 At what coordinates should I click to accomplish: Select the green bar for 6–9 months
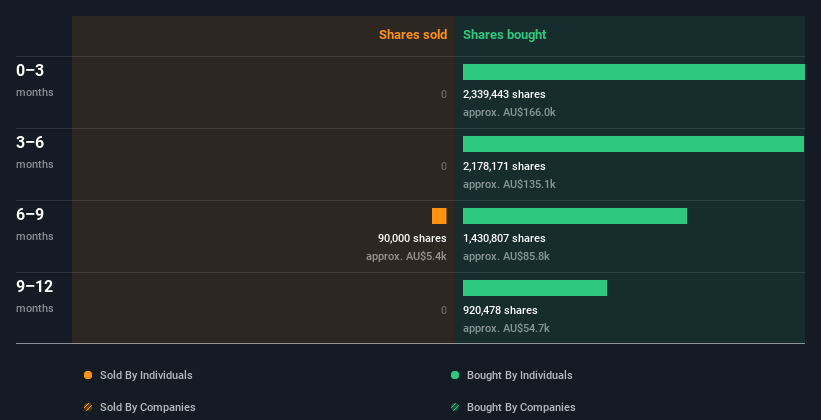pyautogui.click(x=575, y=216)
